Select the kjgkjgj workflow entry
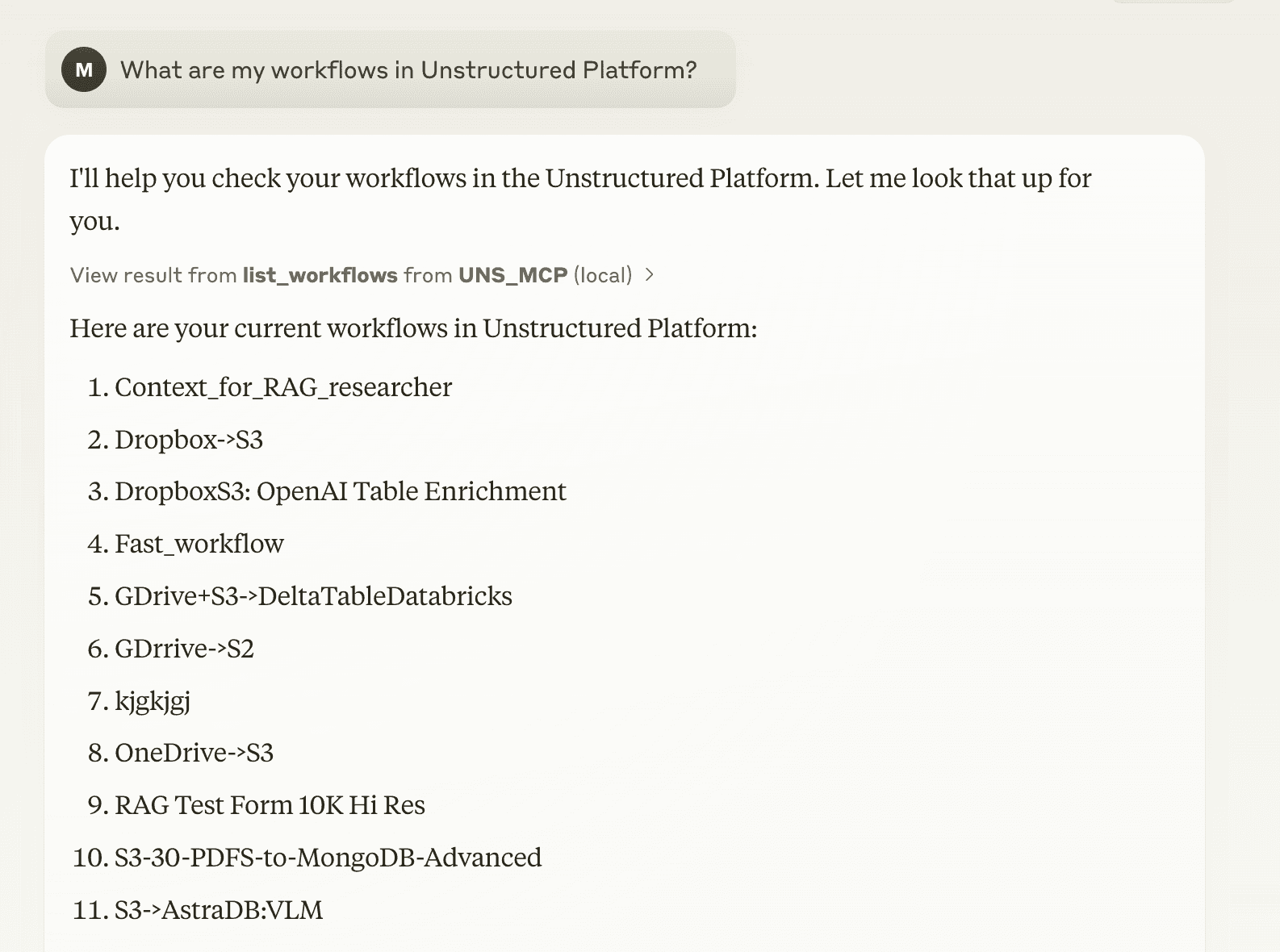This screenshot has width=1280, height=952. (x=153, y=701)
